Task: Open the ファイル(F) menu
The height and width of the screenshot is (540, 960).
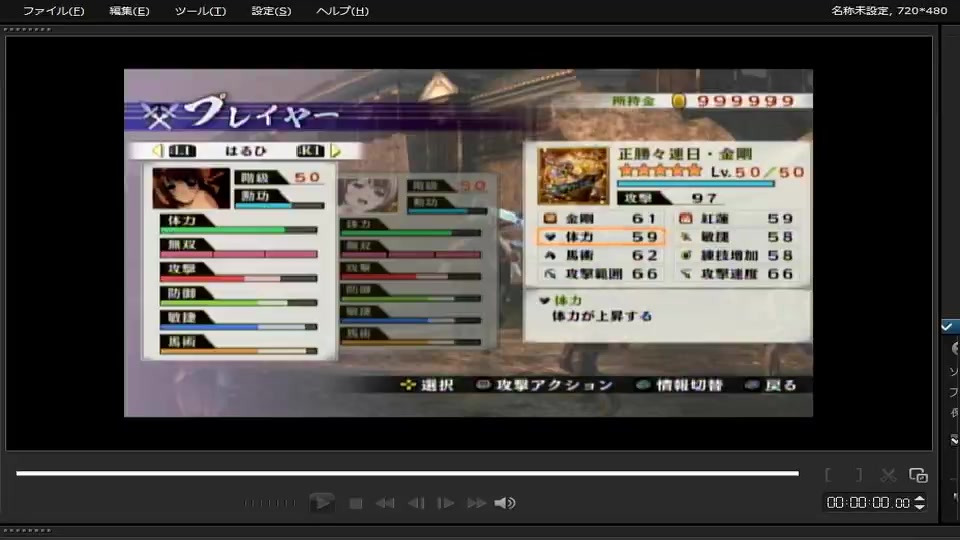Action: [x=53, y=11]
